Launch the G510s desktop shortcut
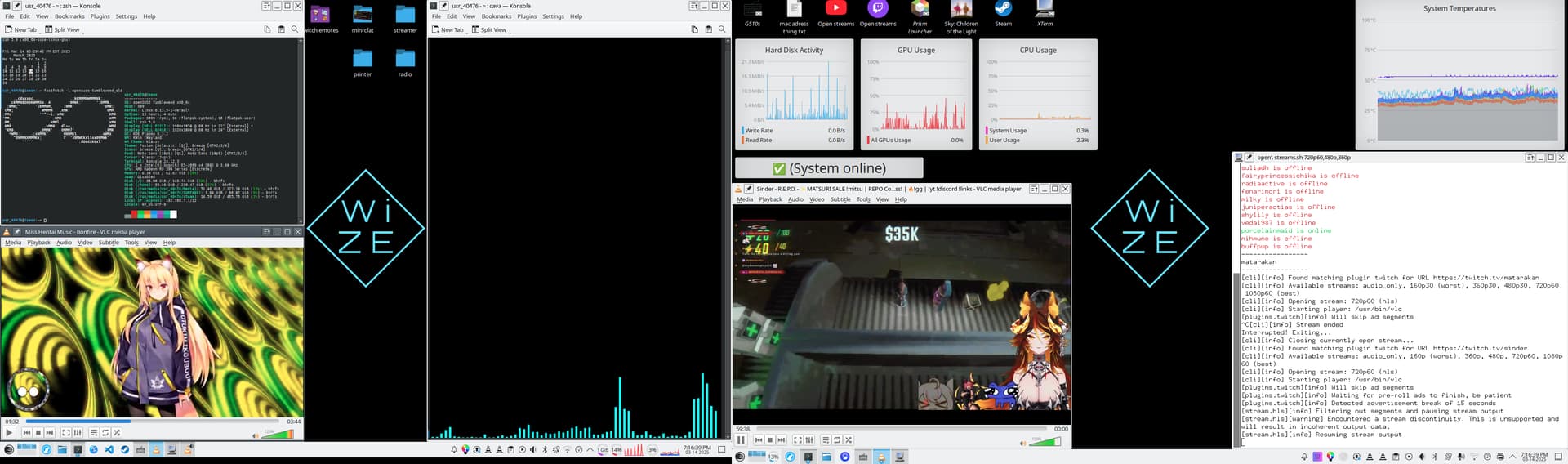Image resolution: width=1568 pixels, height=464 pixels. click(752, 14)
